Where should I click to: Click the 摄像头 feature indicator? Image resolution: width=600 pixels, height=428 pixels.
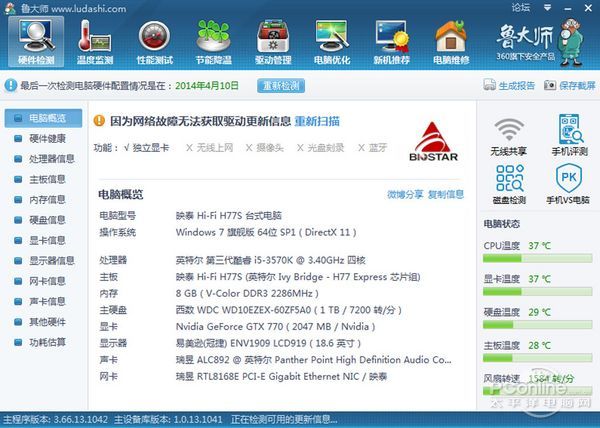point(264,148)
